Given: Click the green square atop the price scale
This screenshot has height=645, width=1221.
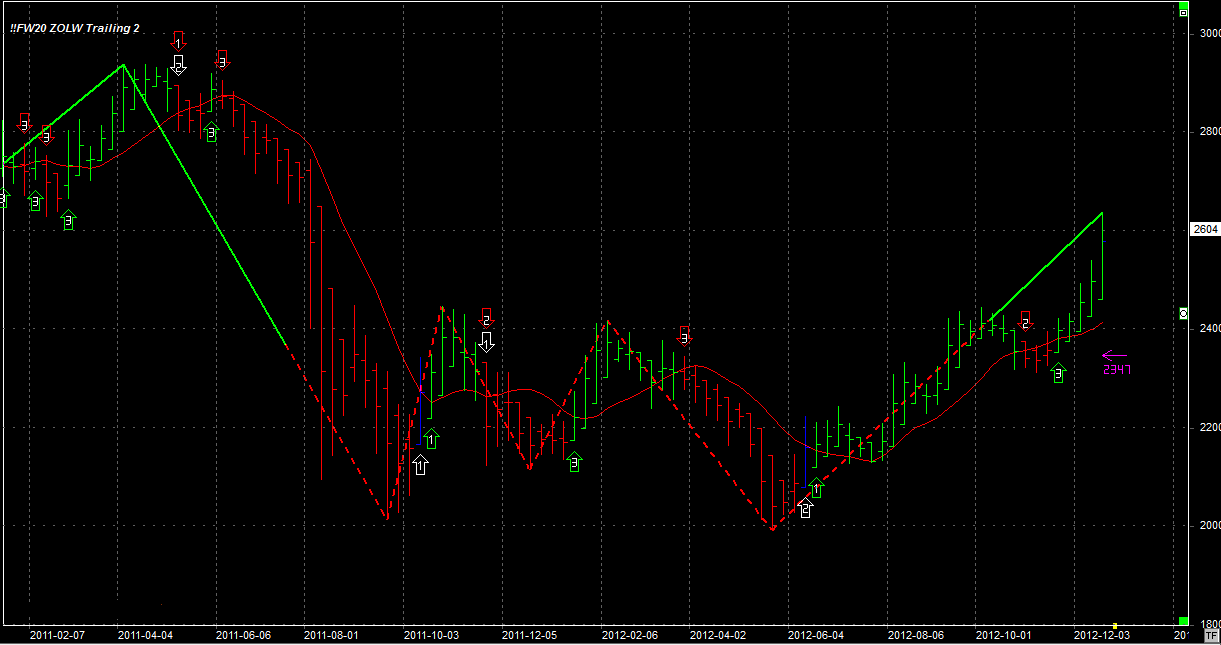Looking at the screenshot, I should tap(1183, 11).
